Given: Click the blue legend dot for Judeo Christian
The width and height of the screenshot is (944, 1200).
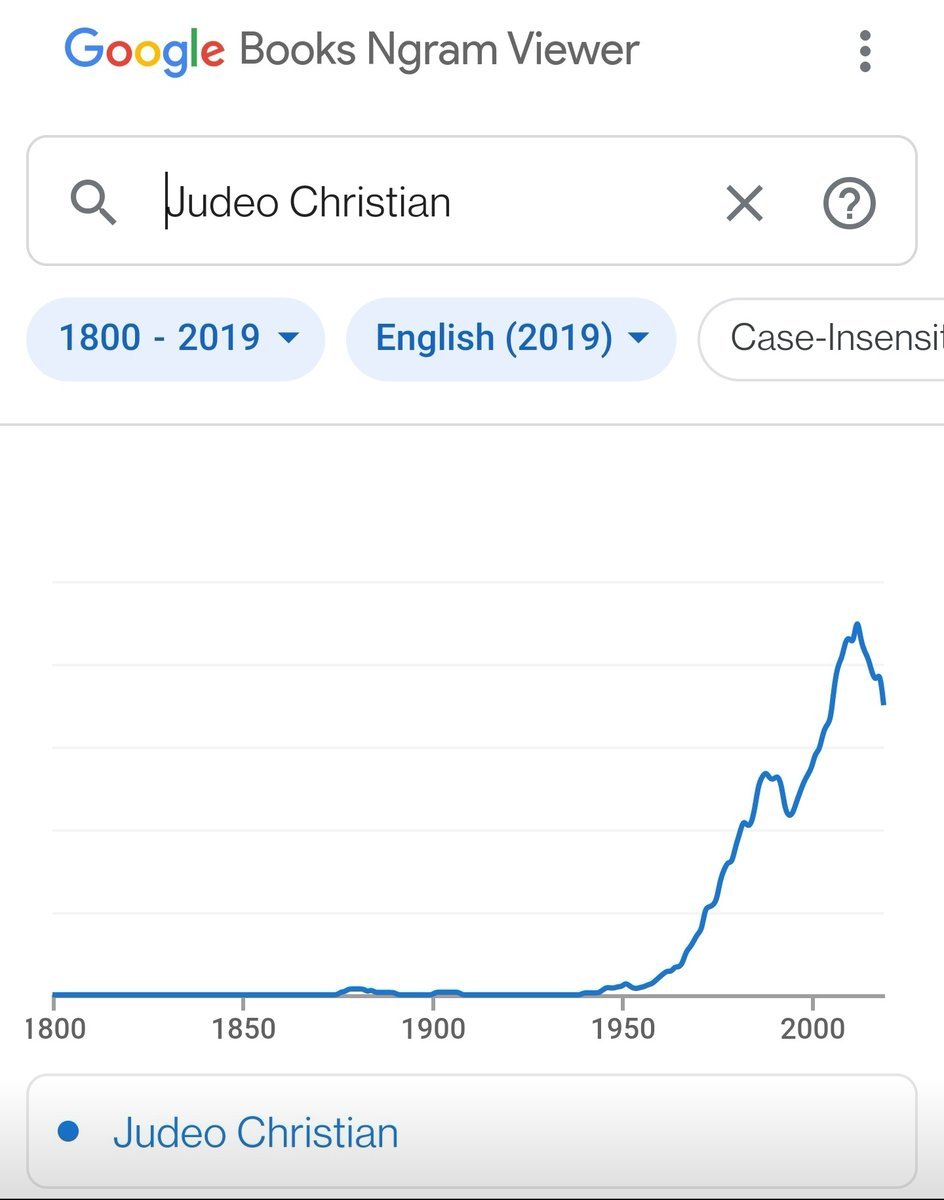Looking at the screenshot, I should coord(69,1132).
